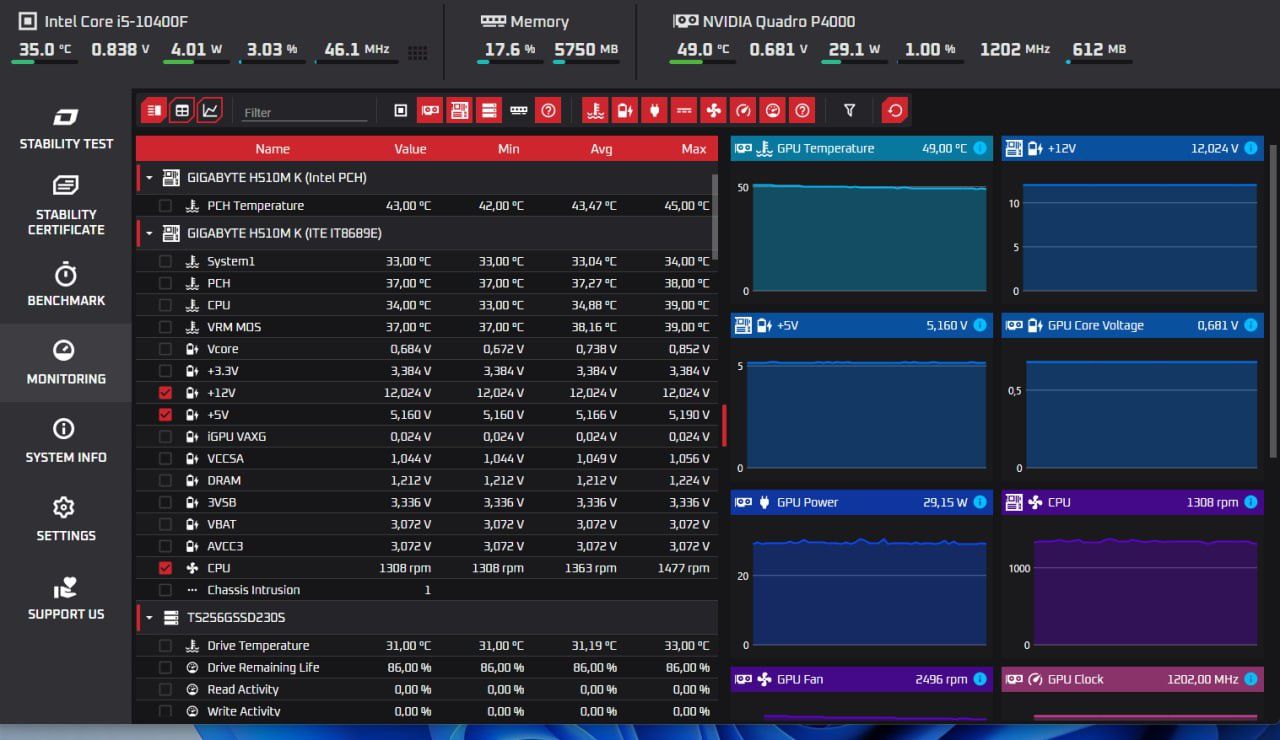1280x740 pixels.
Task: Open info for GPU Clock graph
Action: point(1250,679)
